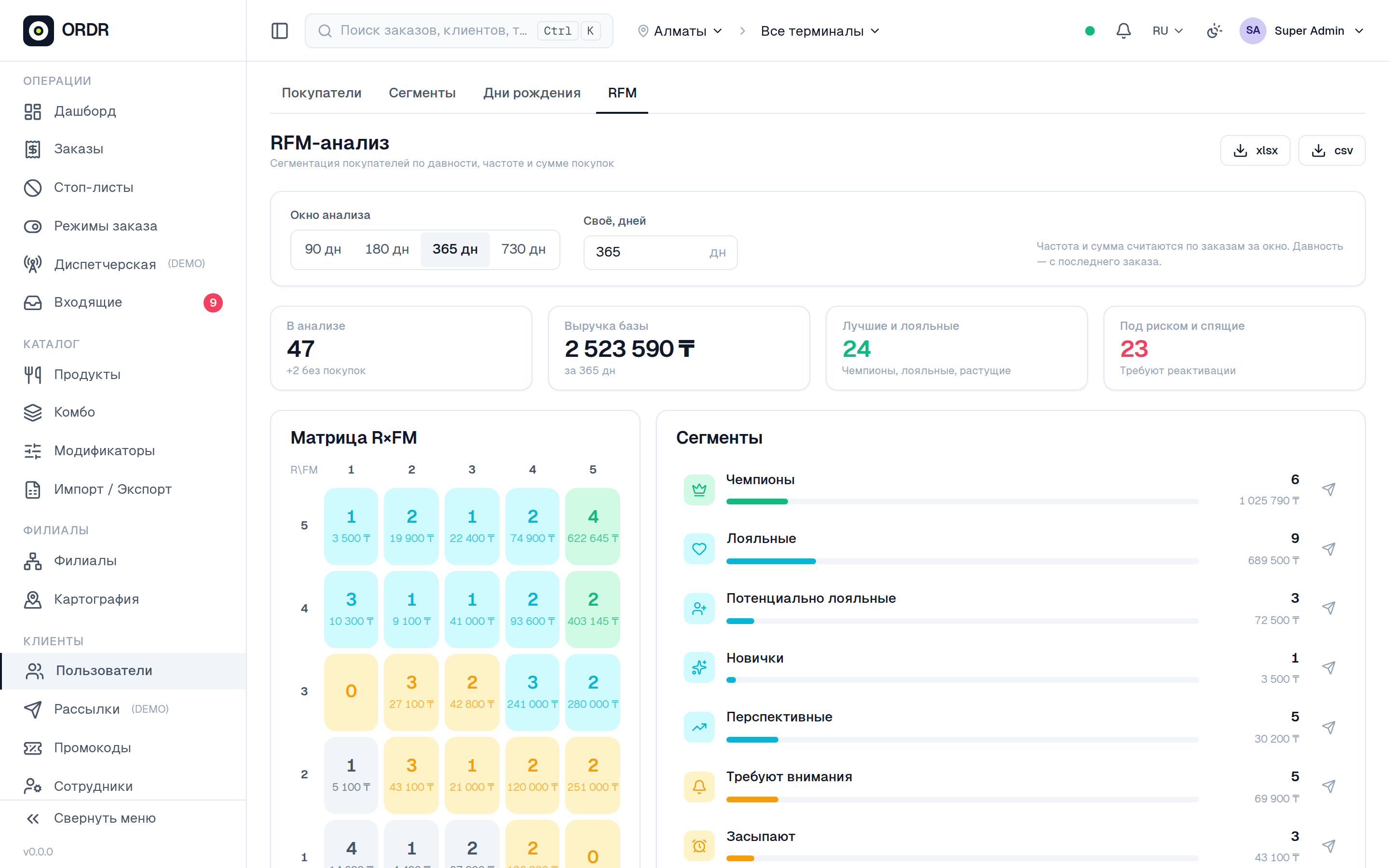This screenshot has height=868, width=1389.
Task: Toggle the sidebar panel icon
Action: point(280,31)
